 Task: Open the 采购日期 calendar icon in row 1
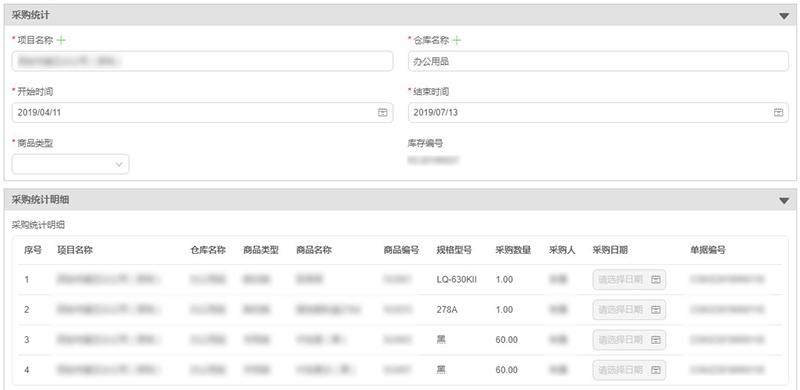[x=657, y=280]
